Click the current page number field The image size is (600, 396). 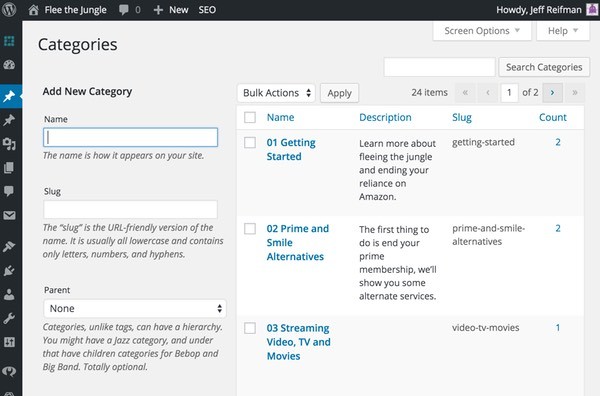coord(509,93)
